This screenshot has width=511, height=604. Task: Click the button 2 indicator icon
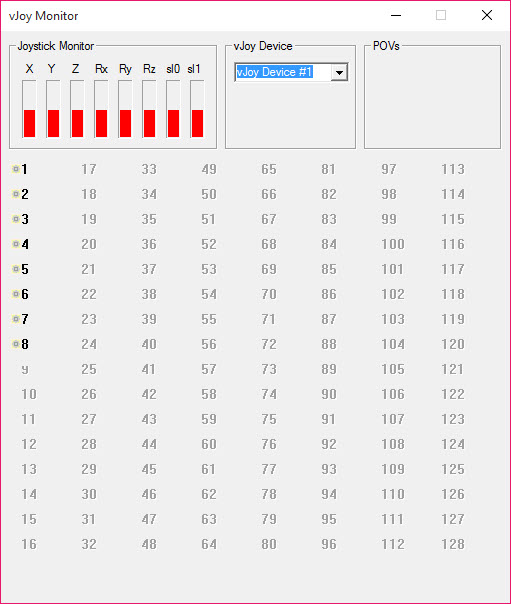pyautogui.click(x=16, y=194)
